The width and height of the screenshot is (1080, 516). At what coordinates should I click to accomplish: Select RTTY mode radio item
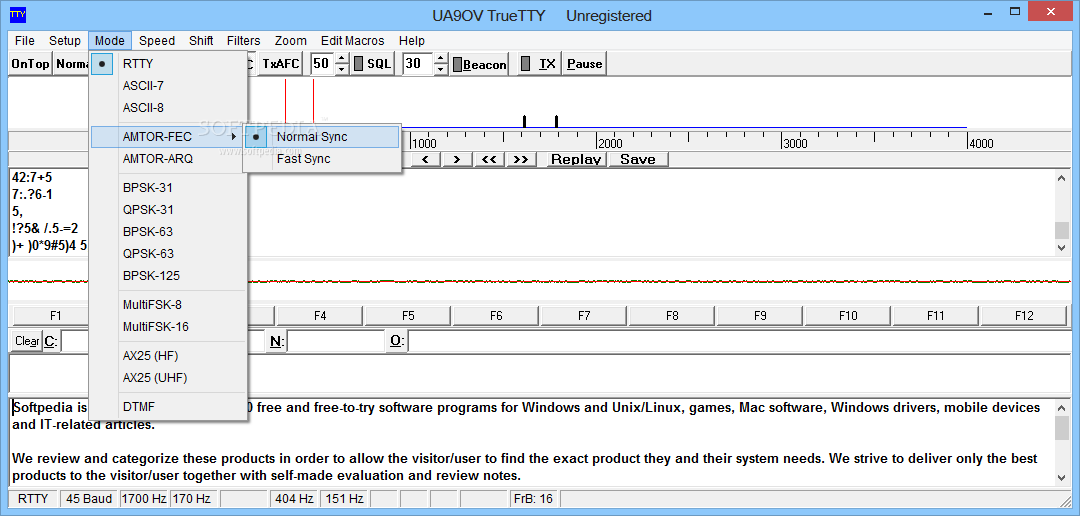pos(168,63)
